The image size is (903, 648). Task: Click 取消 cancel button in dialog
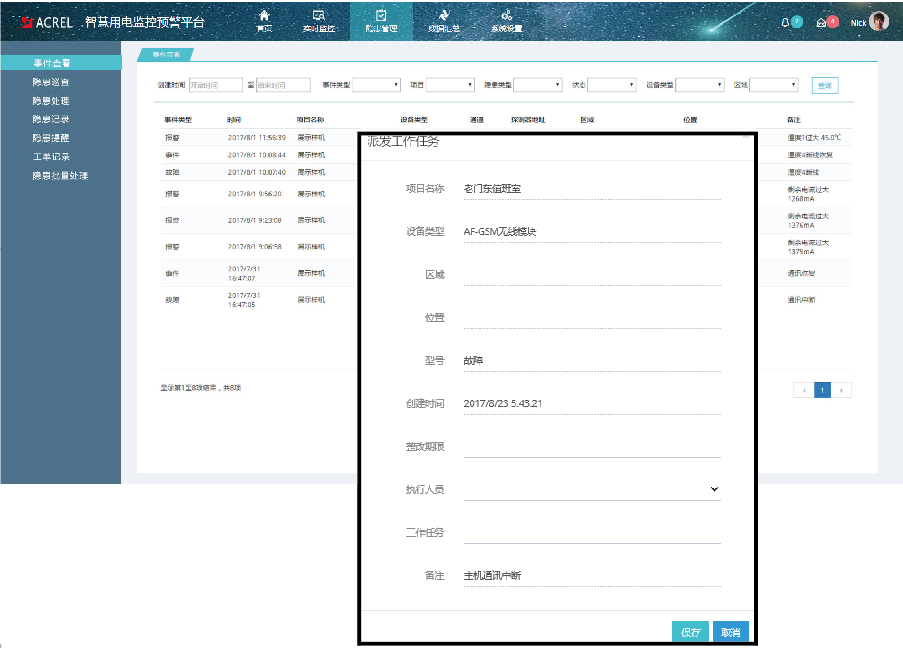tap(730, 632)
